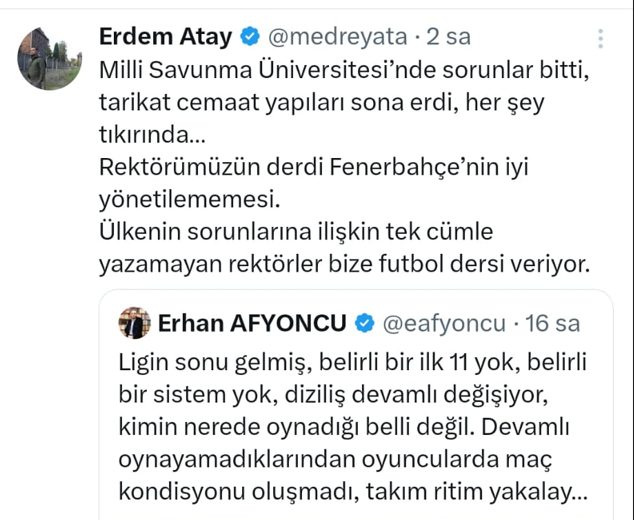The image size is (634, 520).
Task: Tap the line starting 'Milli Savunma Üniversitesi'nde'
Action: [x=347, y=72]
